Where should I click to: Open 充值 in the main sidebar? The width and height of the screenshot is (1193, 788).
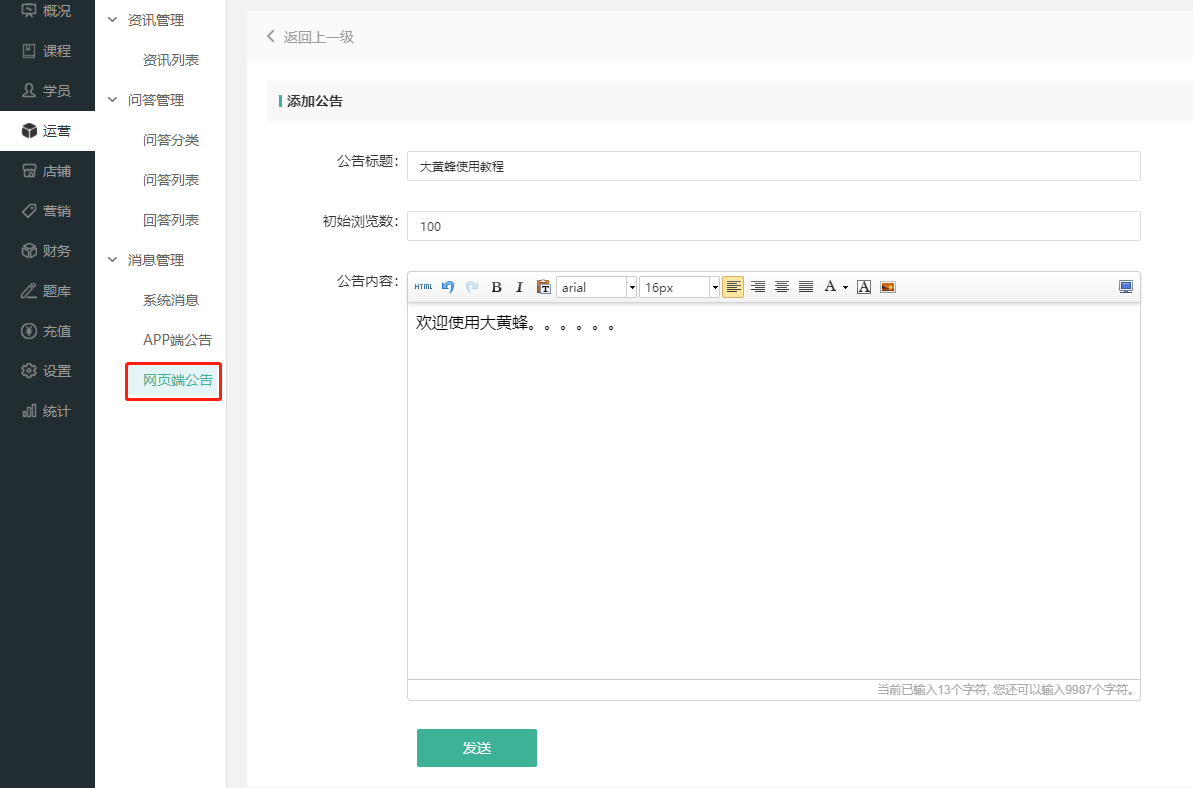coord(47,331)
